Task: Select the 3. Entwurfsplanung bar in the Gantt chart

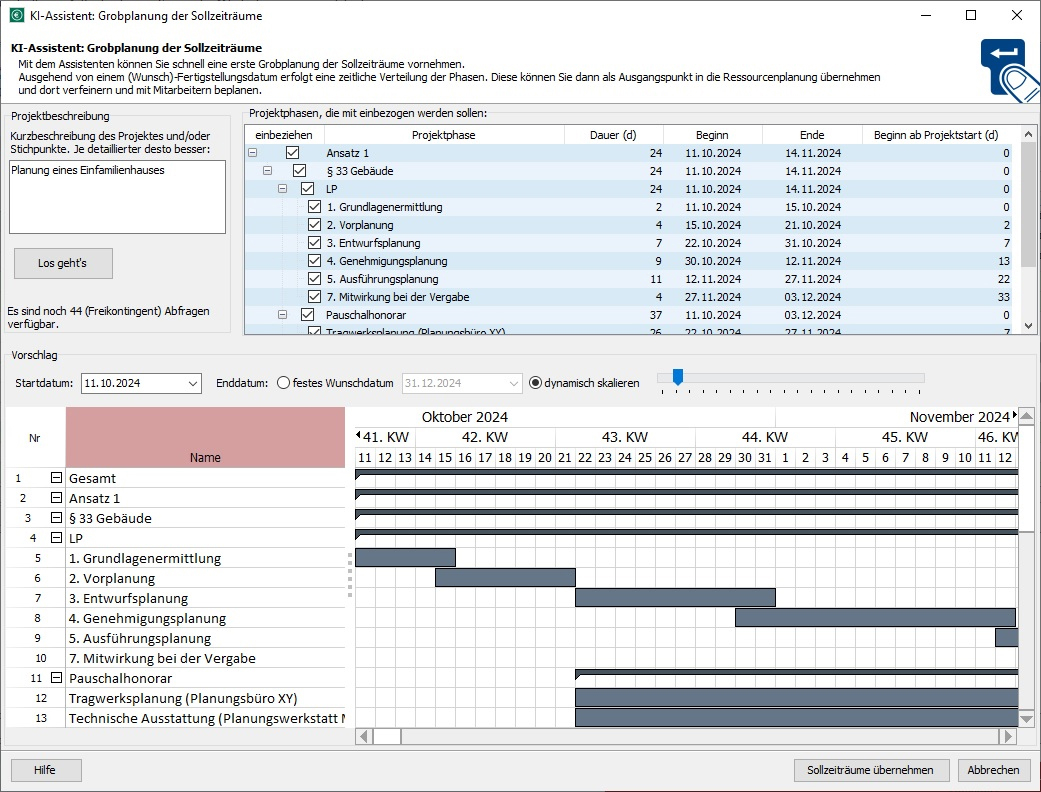Action: click(675, 598)
